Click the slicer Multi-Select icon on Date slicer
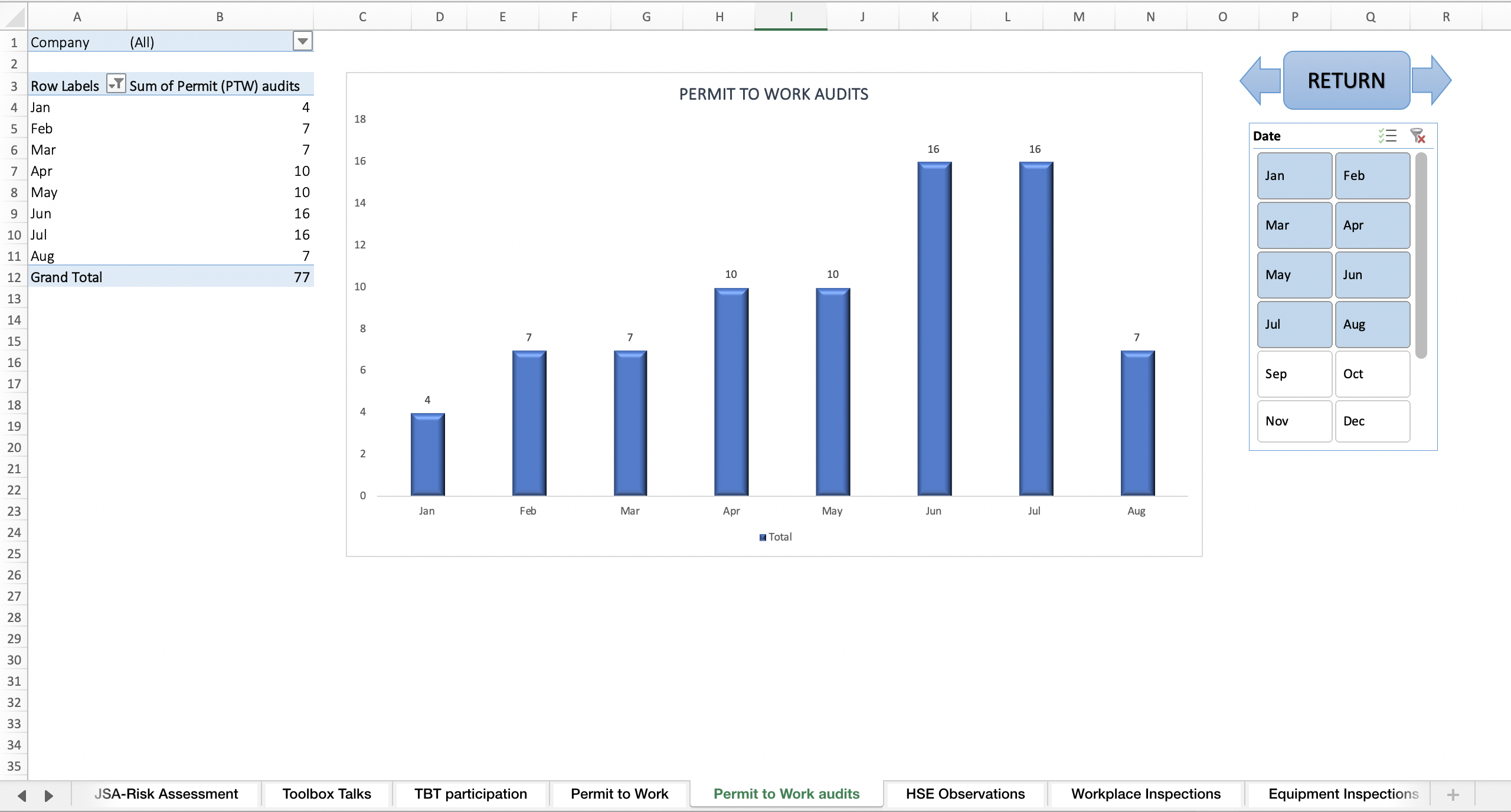This screenshot has width=1511, height=812. click(1388, 136)
